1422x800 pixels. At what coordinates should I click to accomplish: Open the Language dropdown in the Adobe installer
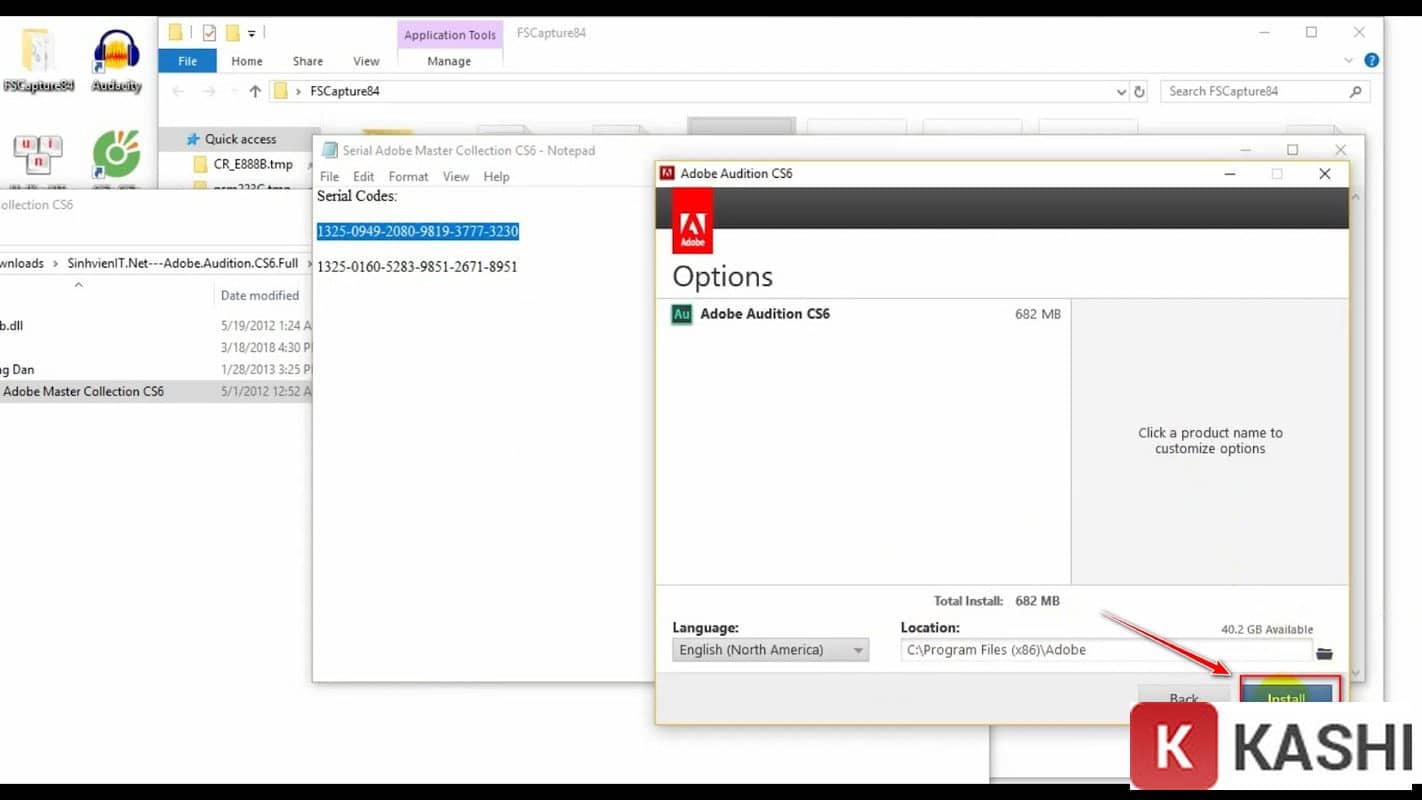pyautogui.click(x=770, y=650)
